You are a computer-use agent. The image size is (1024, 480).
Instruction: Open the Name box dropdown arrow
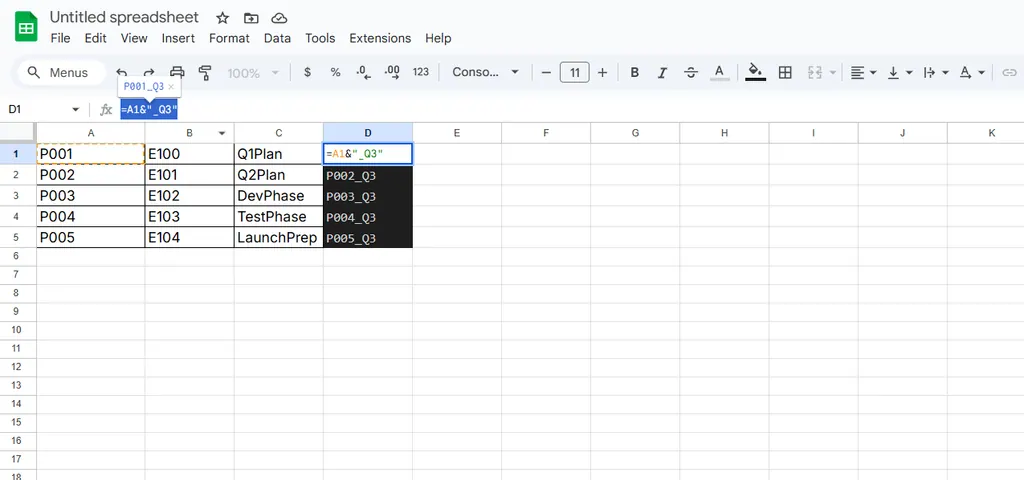click(75, 109)
